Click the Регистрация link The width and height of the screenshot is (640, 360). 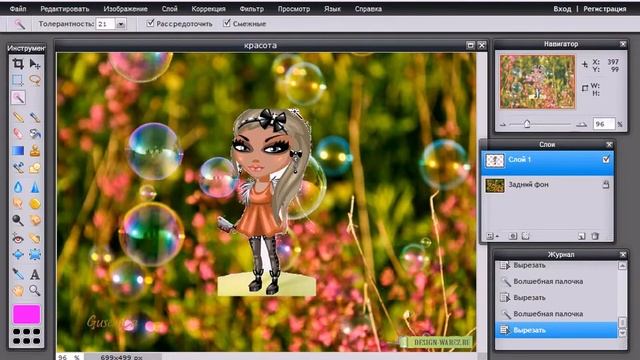[x=604, y=9]
